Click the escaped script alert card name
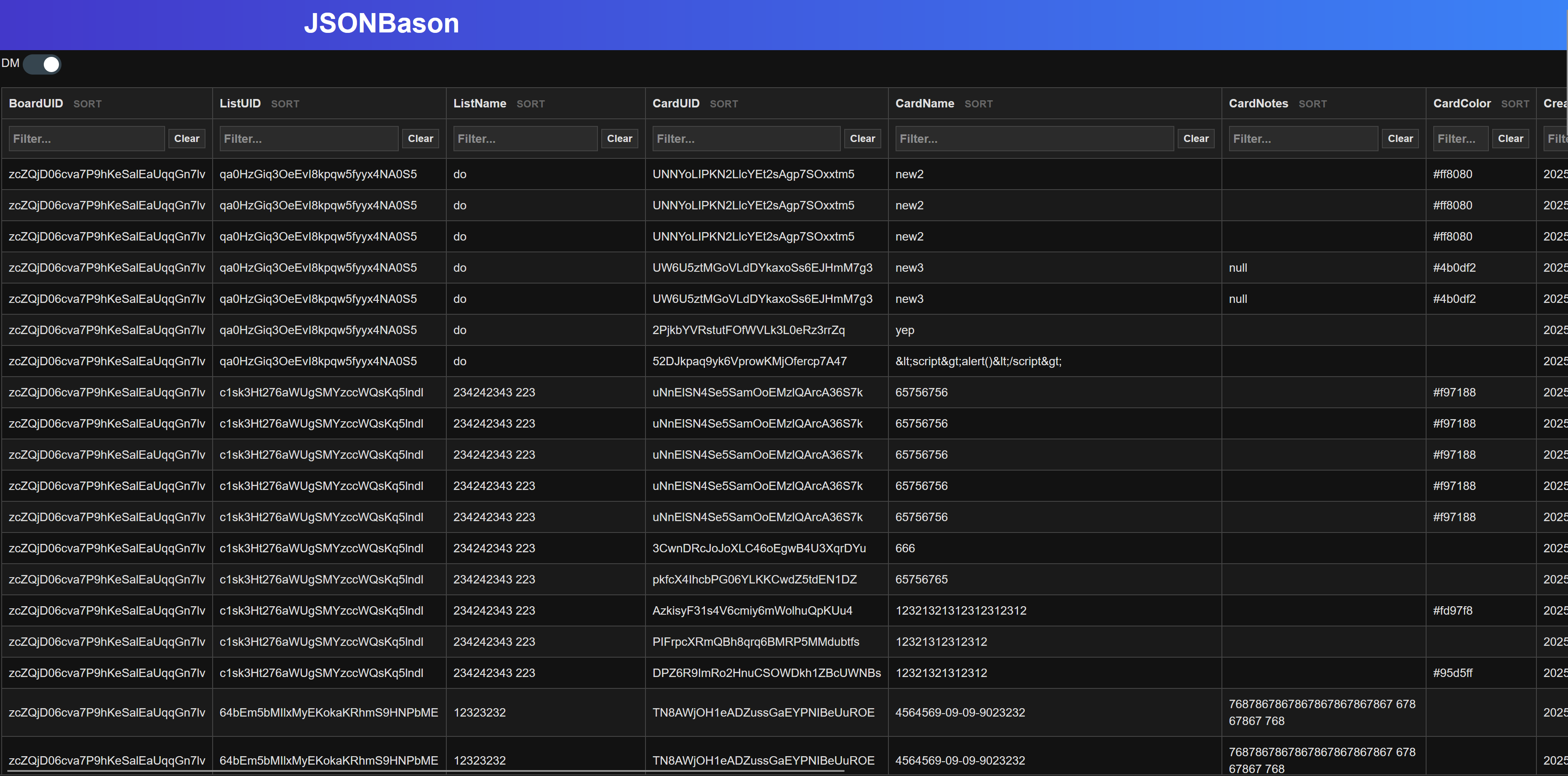 point(978,361)
